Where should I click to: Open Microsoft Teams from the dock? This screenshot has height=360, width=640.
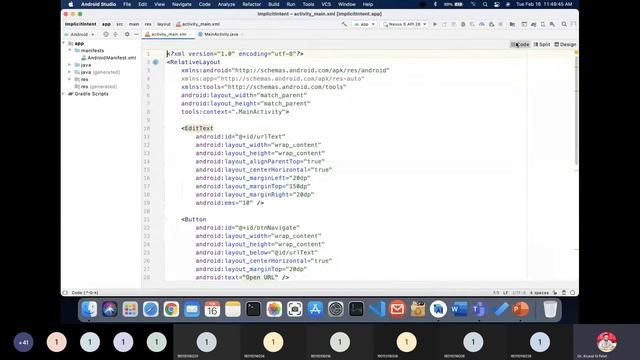pos(479,309)
